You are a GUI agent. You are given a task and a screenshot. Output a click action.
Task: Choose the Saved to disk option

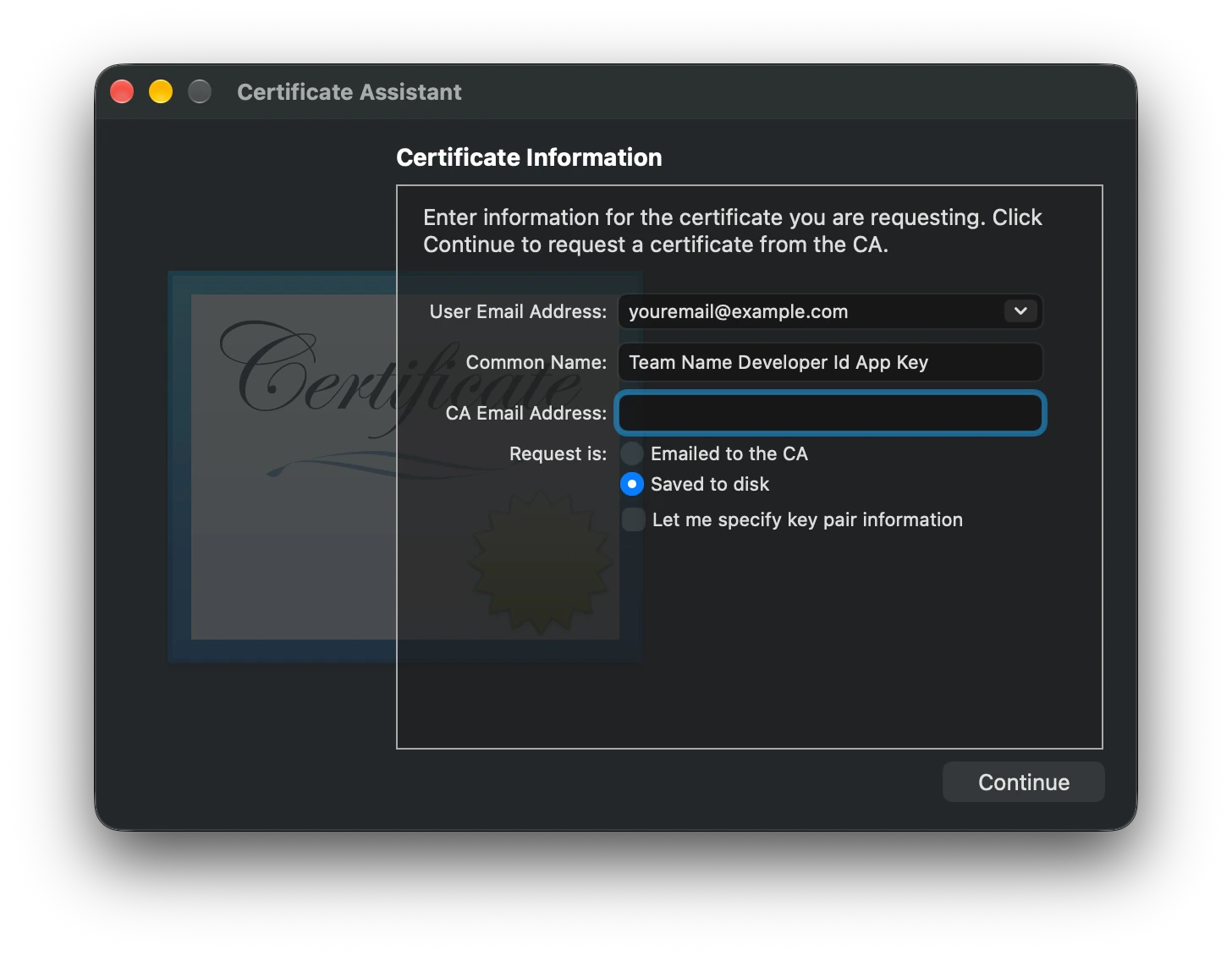pyautogui.click(x=632, y=484)
